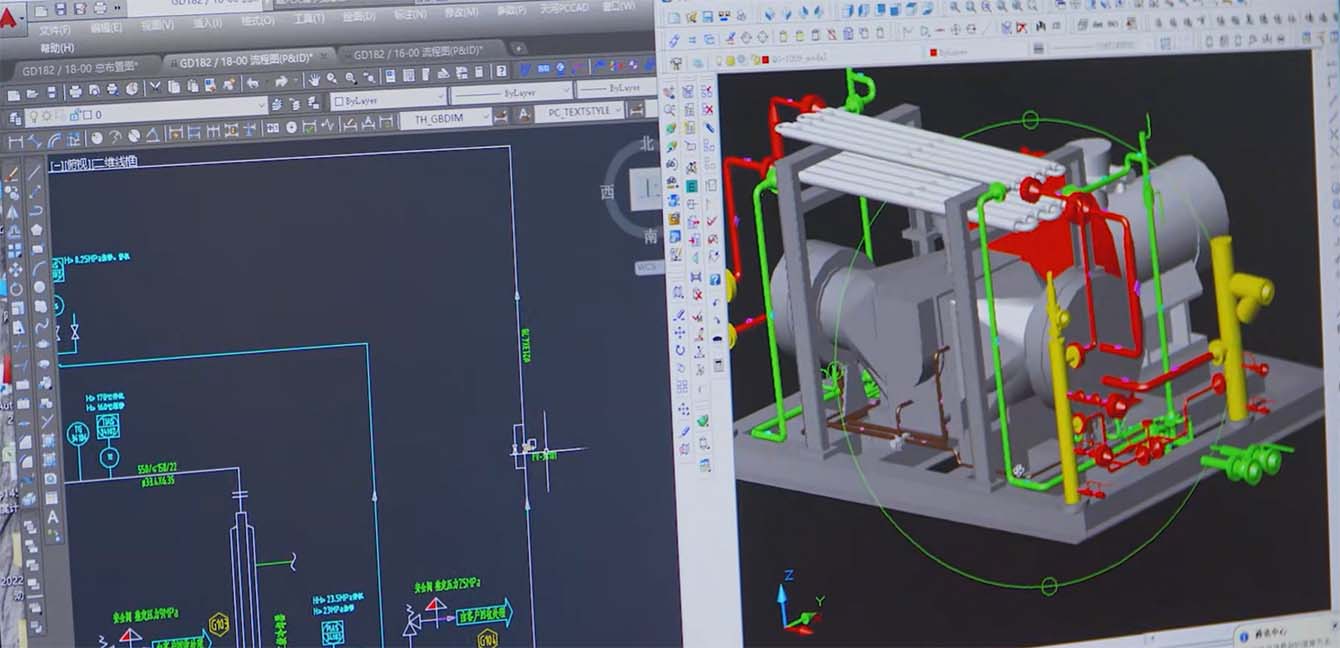Image resolution: width=1340 pixels, height=648 pixels.
Task: Click the 南 direction on the view compass
Action: coord(651,237)
